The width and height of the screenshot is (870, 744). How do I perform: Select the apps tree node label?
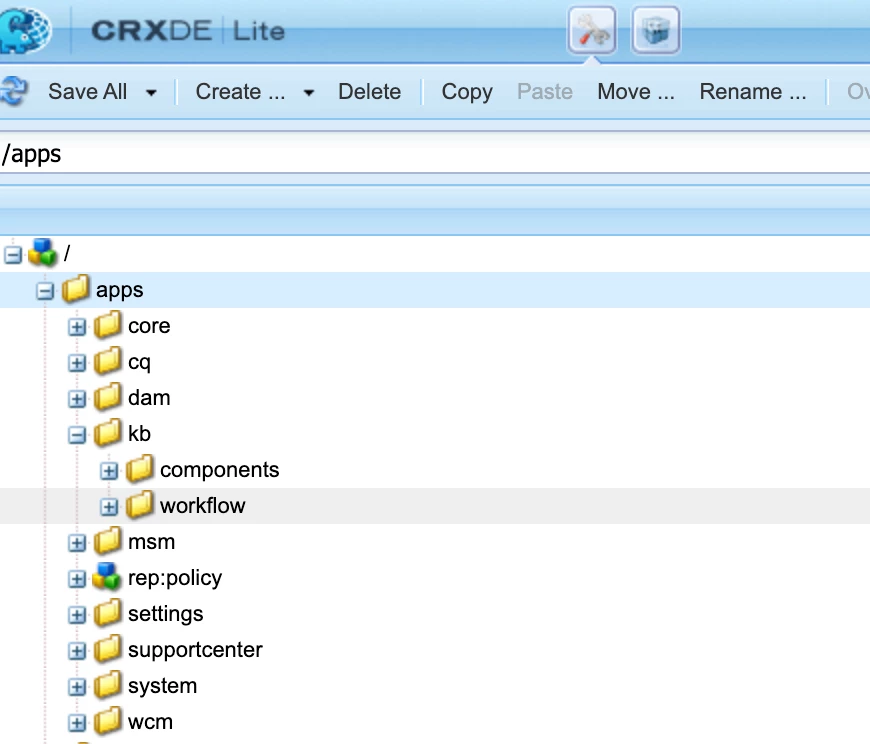point(119,290)
